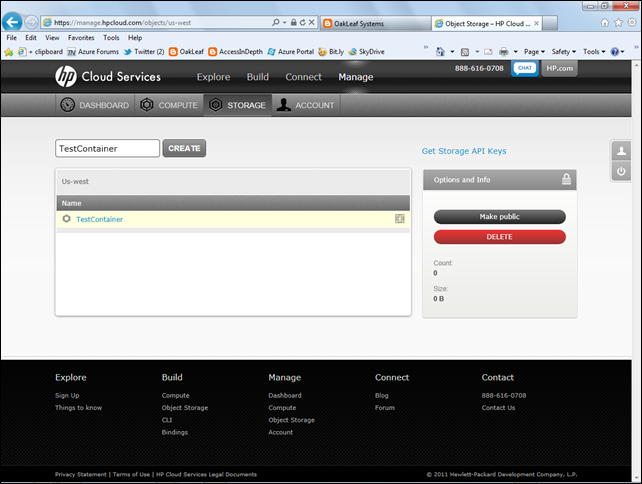Open the address bar search dropdown arrow
642x484 pixels.
pyautogui.click(x=285, y=23)
